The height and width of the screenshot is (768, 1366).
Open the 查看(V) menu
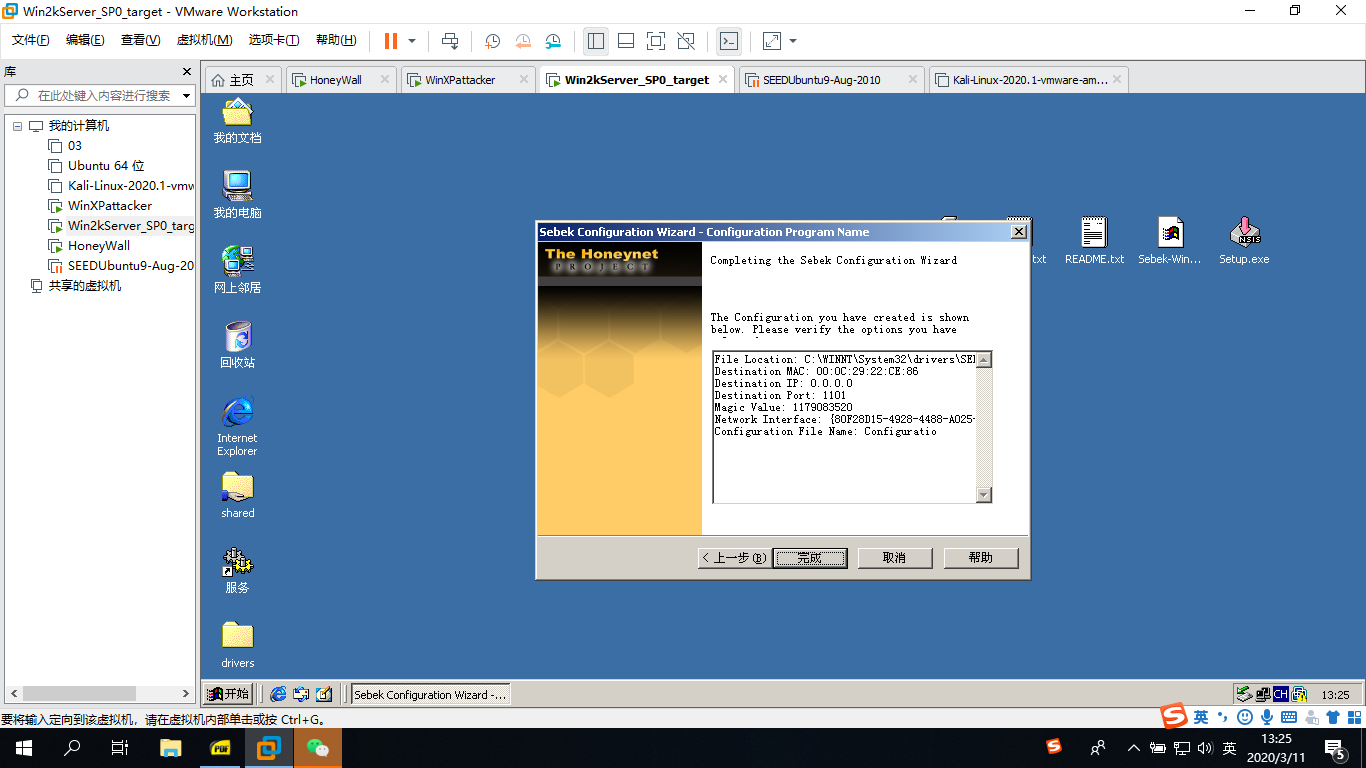coord(140,40)
